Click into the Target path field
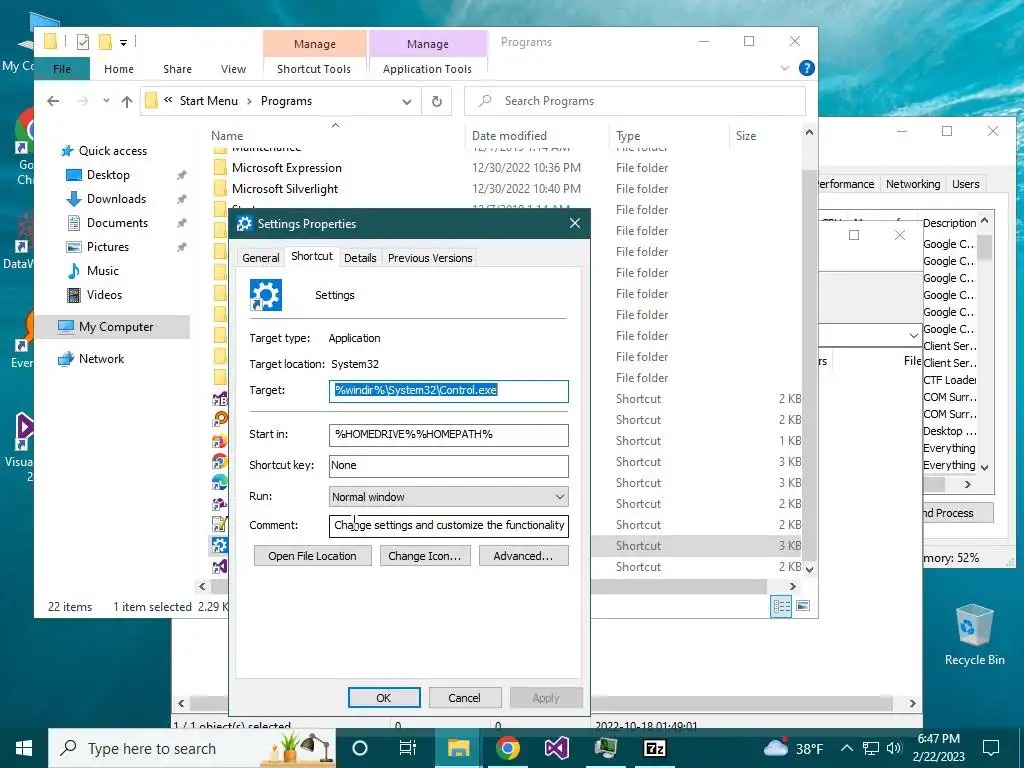 [449, 391]
